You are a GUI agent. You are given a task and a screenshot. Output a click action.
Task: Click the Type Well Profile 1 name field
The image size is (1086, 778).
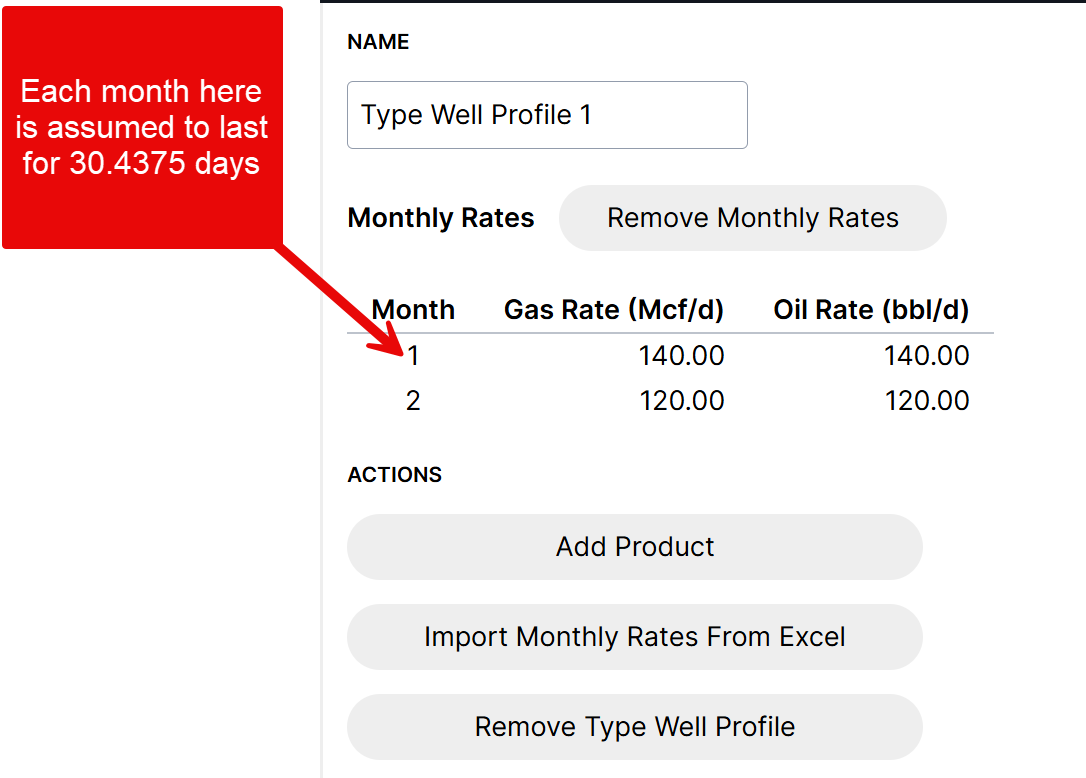click(546, 115)
